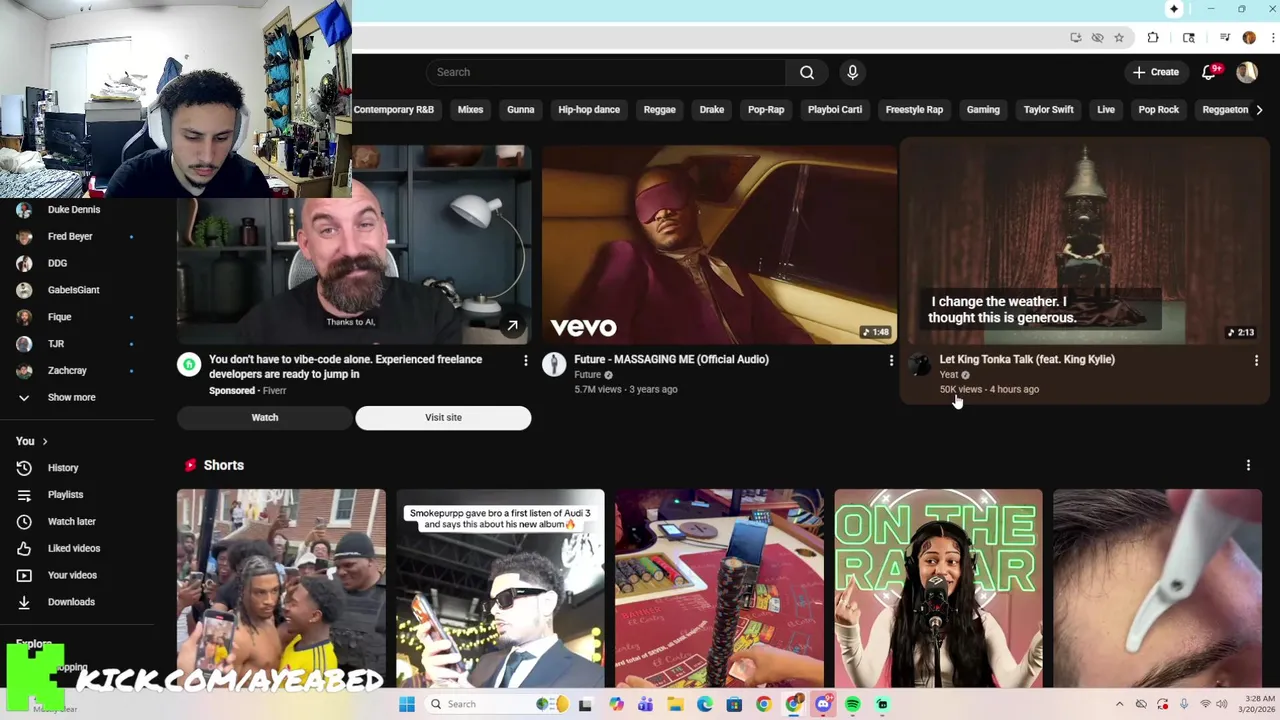Play the Future MASSAGING ME thumbnail
1280x720 pixels.
tap(720, 244)
